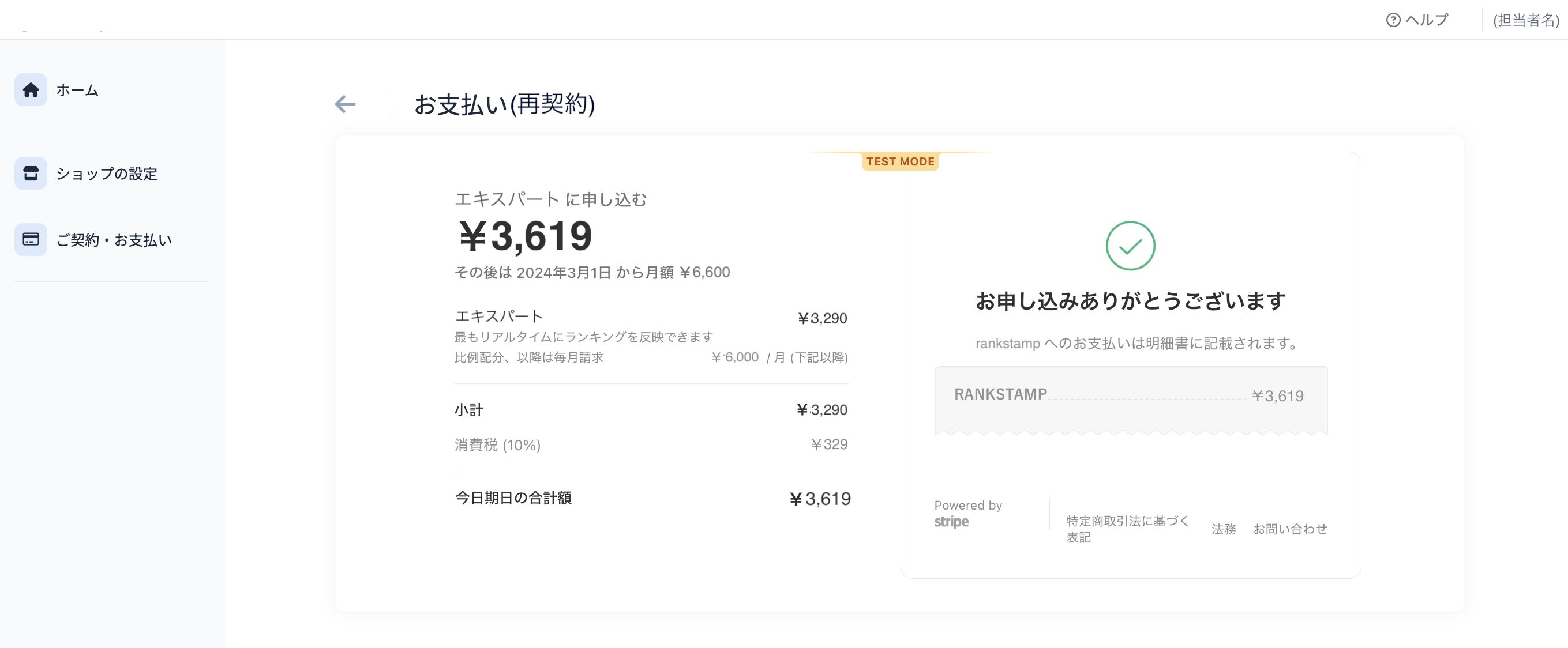The image size is (1568, 648).
Task: Click the お支払い(再契約) page title
Action: pos(504,104)
